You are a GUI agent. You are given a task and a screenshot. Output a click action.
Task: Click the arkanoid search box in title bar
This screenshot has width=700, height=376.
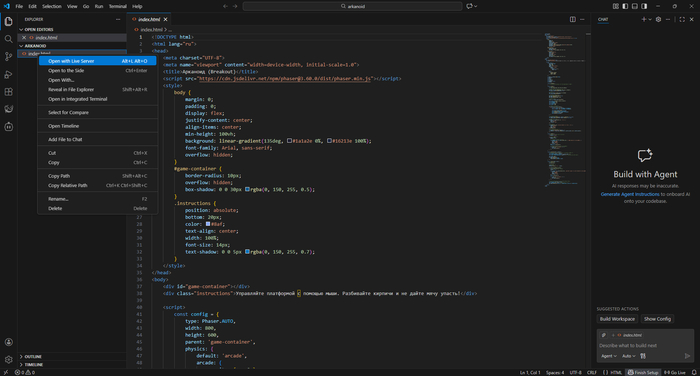[352, 6]
